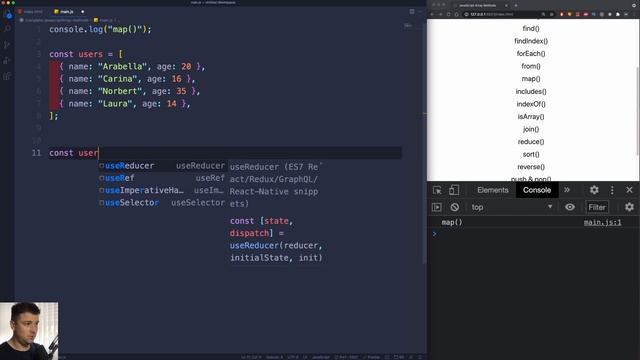Click the "Norbert" string in the users array
Image resolution: width=640 pixels, height=360 pixels.
[x=119, y=91]
